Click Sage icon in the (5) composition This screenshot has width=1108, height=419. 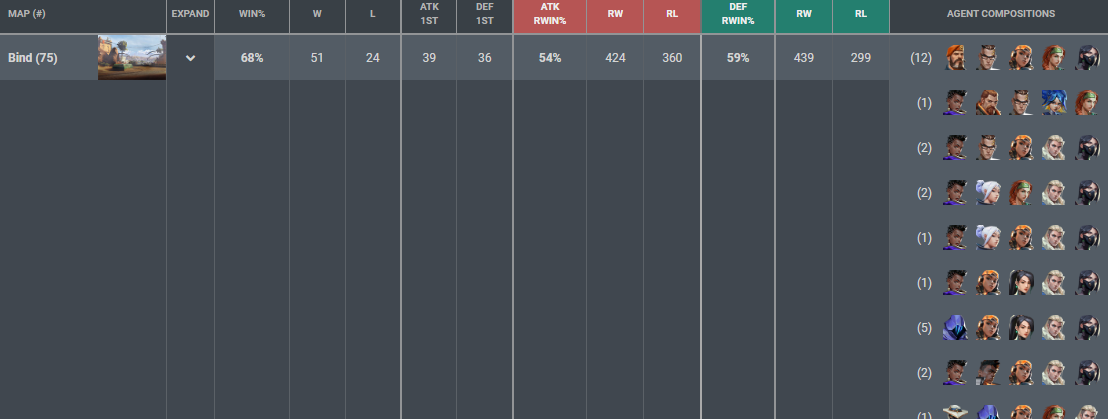pos(1021,328)
